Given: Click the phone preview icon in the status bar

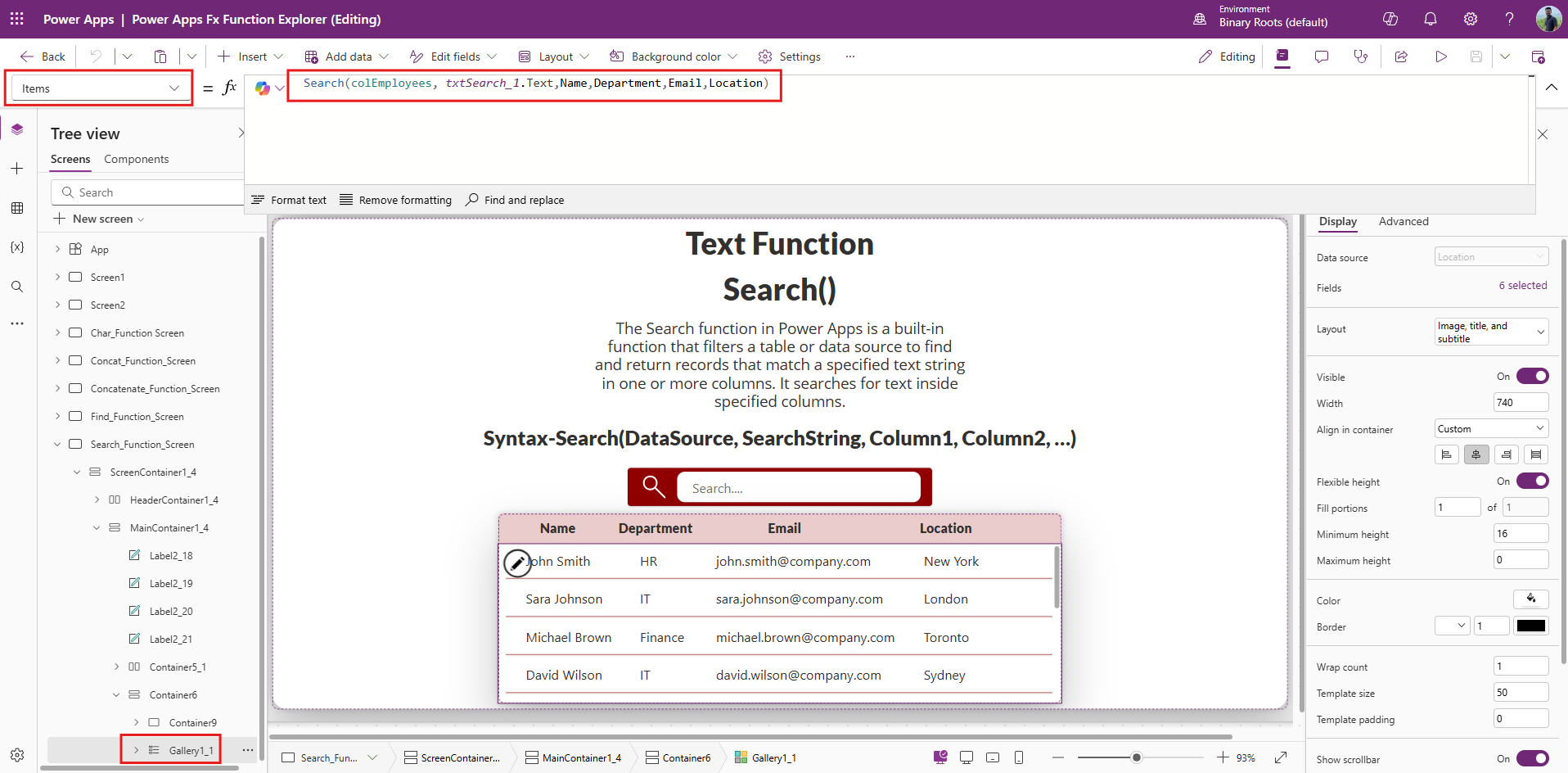Looking at the screenshot, I should pyautogui.click(x=1019, y=757).
